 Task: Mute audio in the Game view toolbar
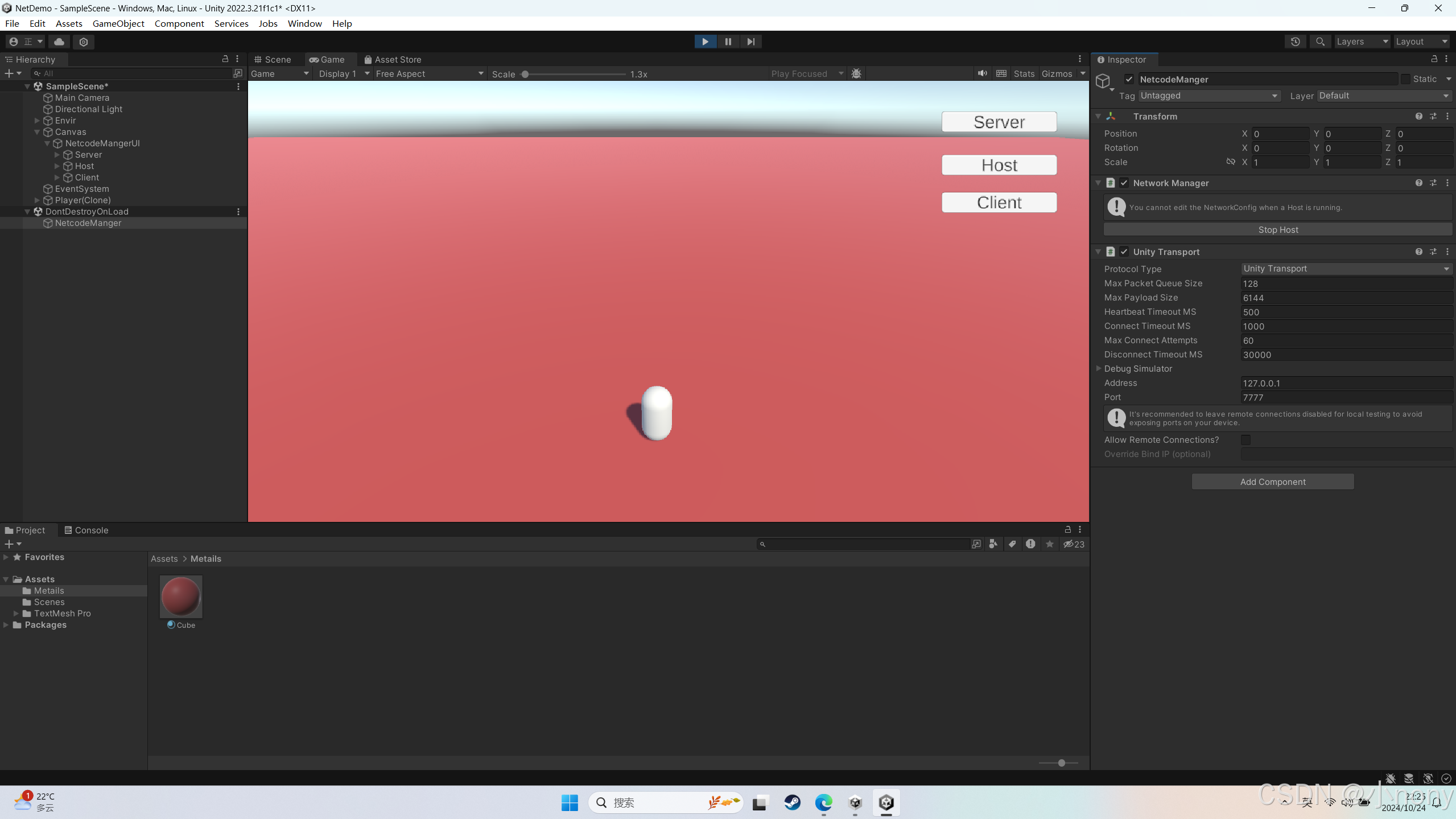tap(983, 73)
